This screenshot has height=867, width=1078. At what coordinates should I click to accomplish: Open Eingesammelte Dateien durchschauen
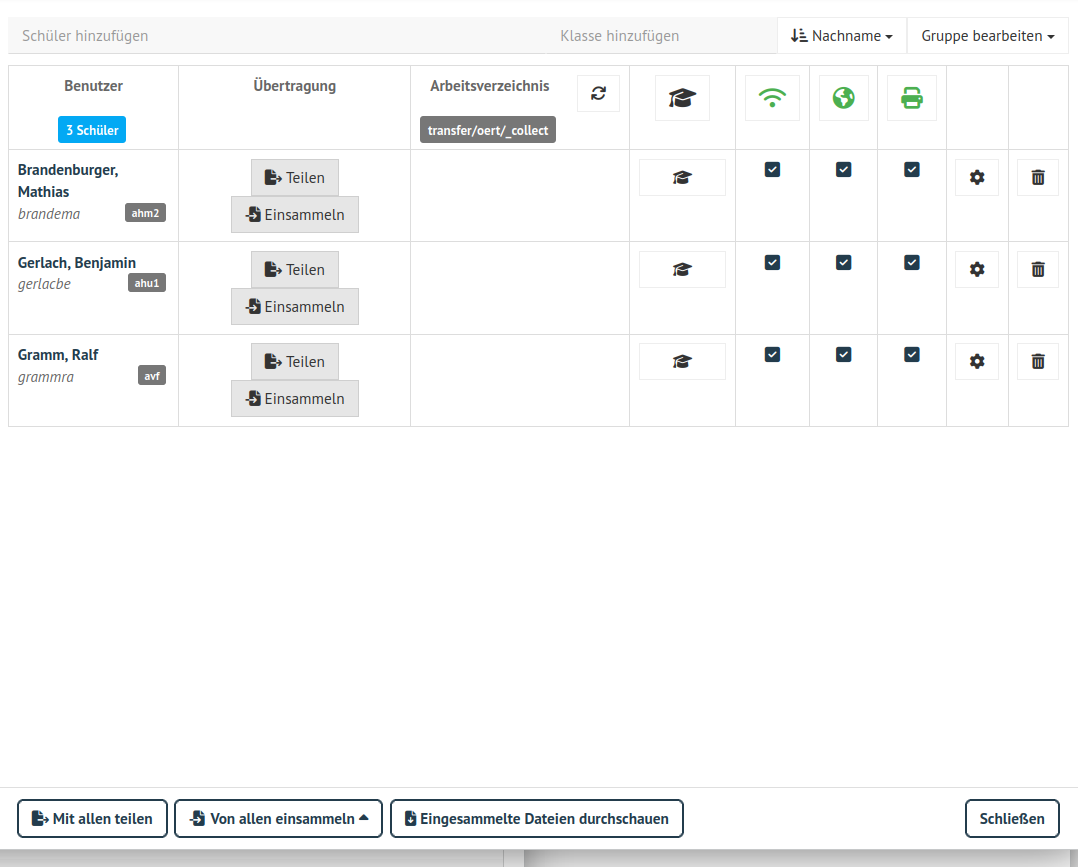(x=537, y=819)
